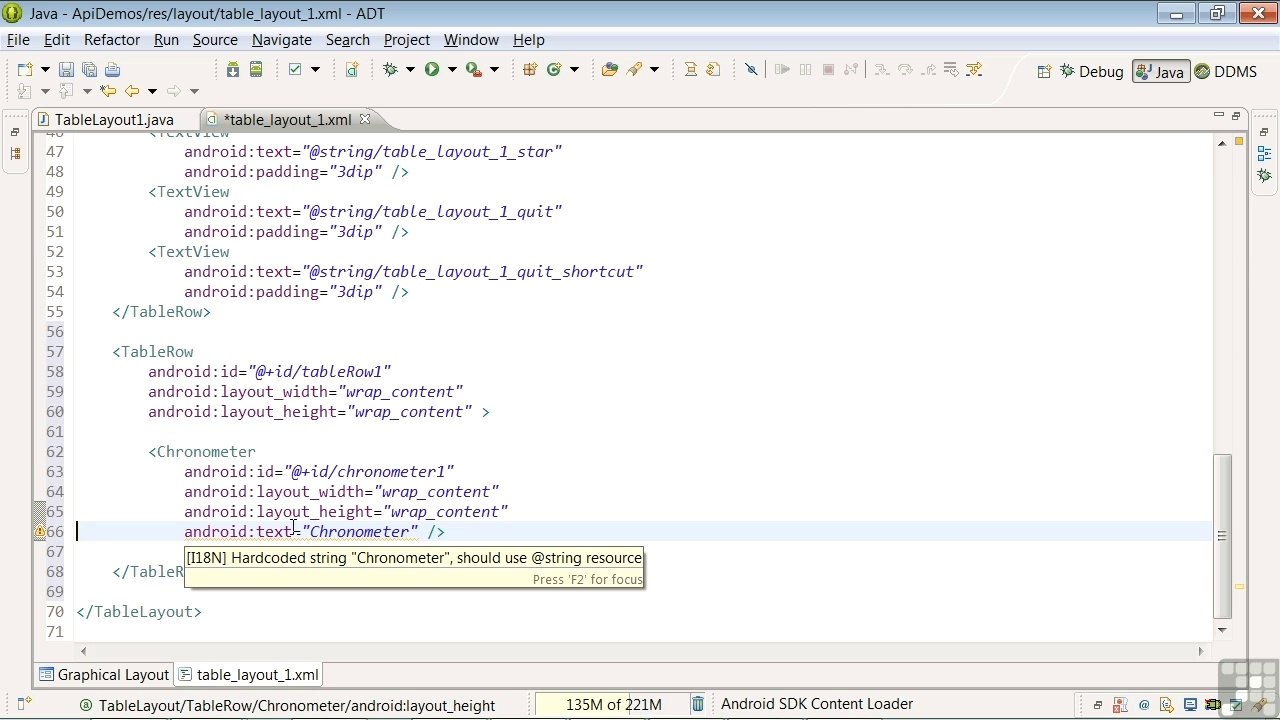Click the vertical scrollbar thumb of the editor
Viewport: 1280px width, 720px height.
point(1222,536)
